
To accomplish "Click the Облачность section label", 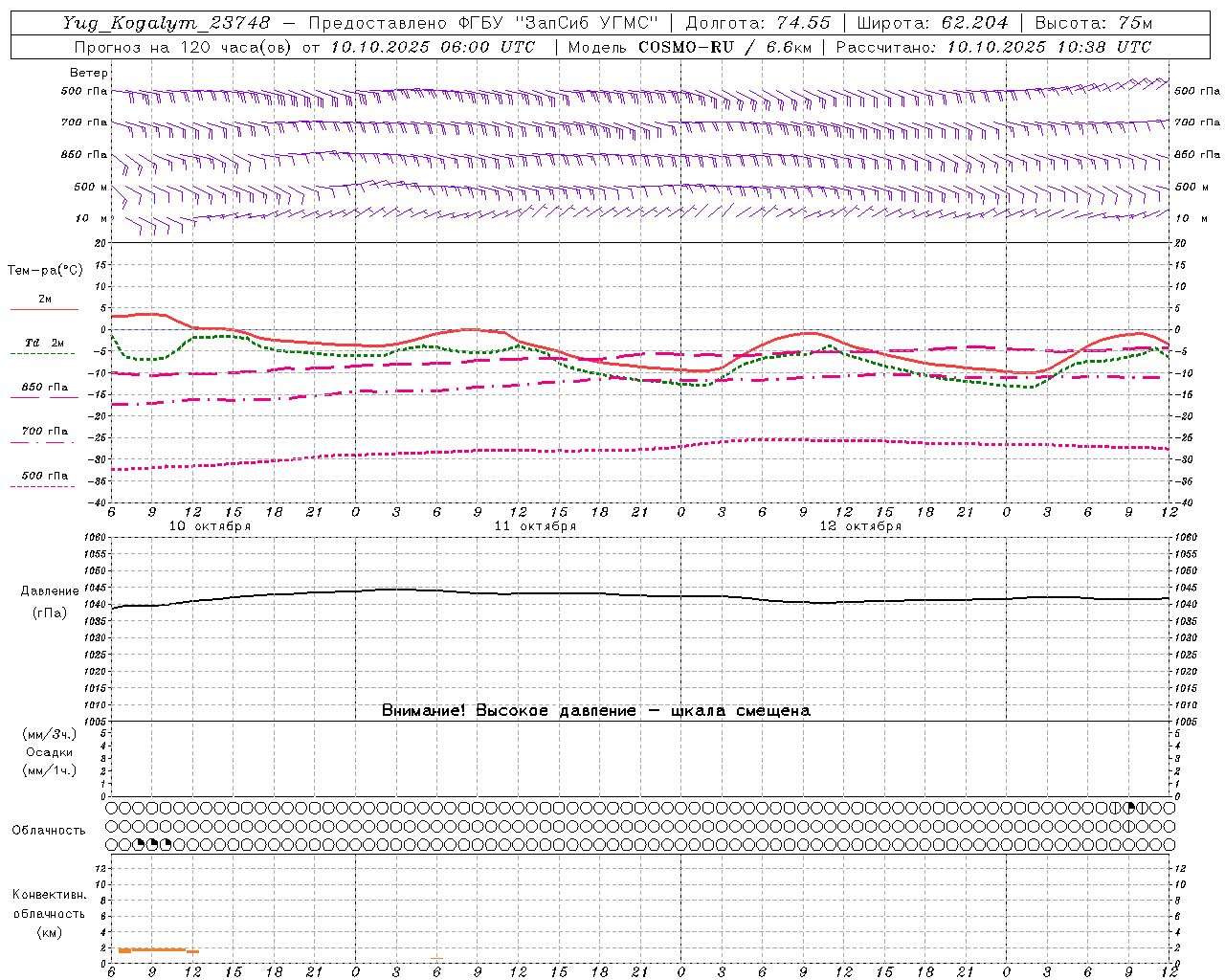I will click(48, 830).
